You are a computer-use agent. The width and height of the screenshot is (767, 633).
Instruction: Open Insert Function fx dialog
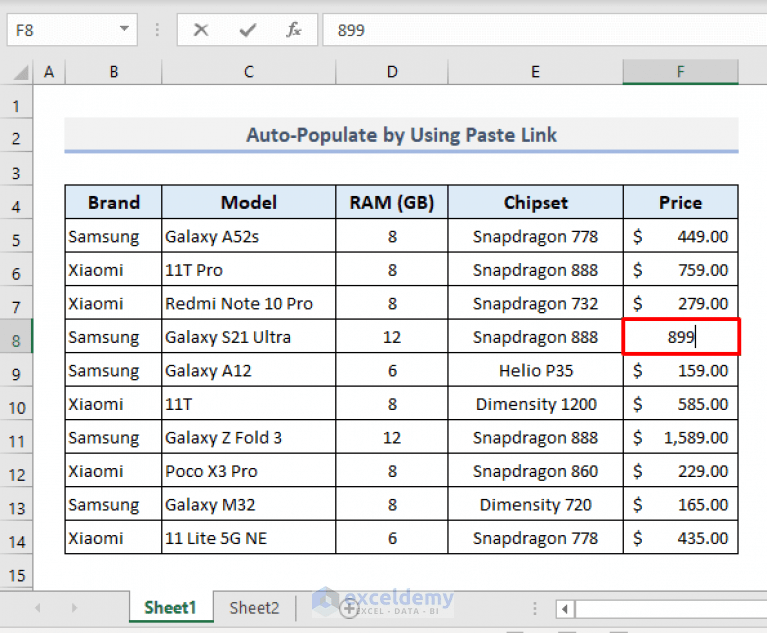[x=293, y=30]
